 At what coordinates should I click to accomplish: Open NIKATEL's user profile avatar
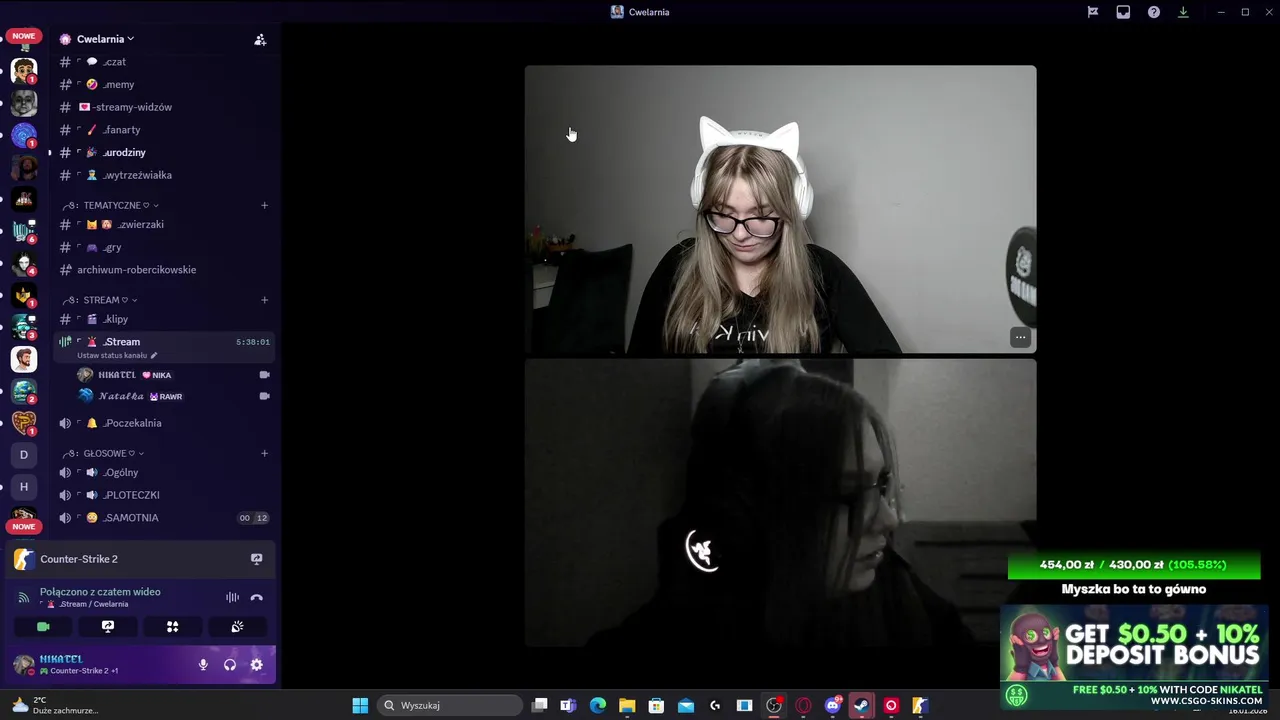click(24, 665)
